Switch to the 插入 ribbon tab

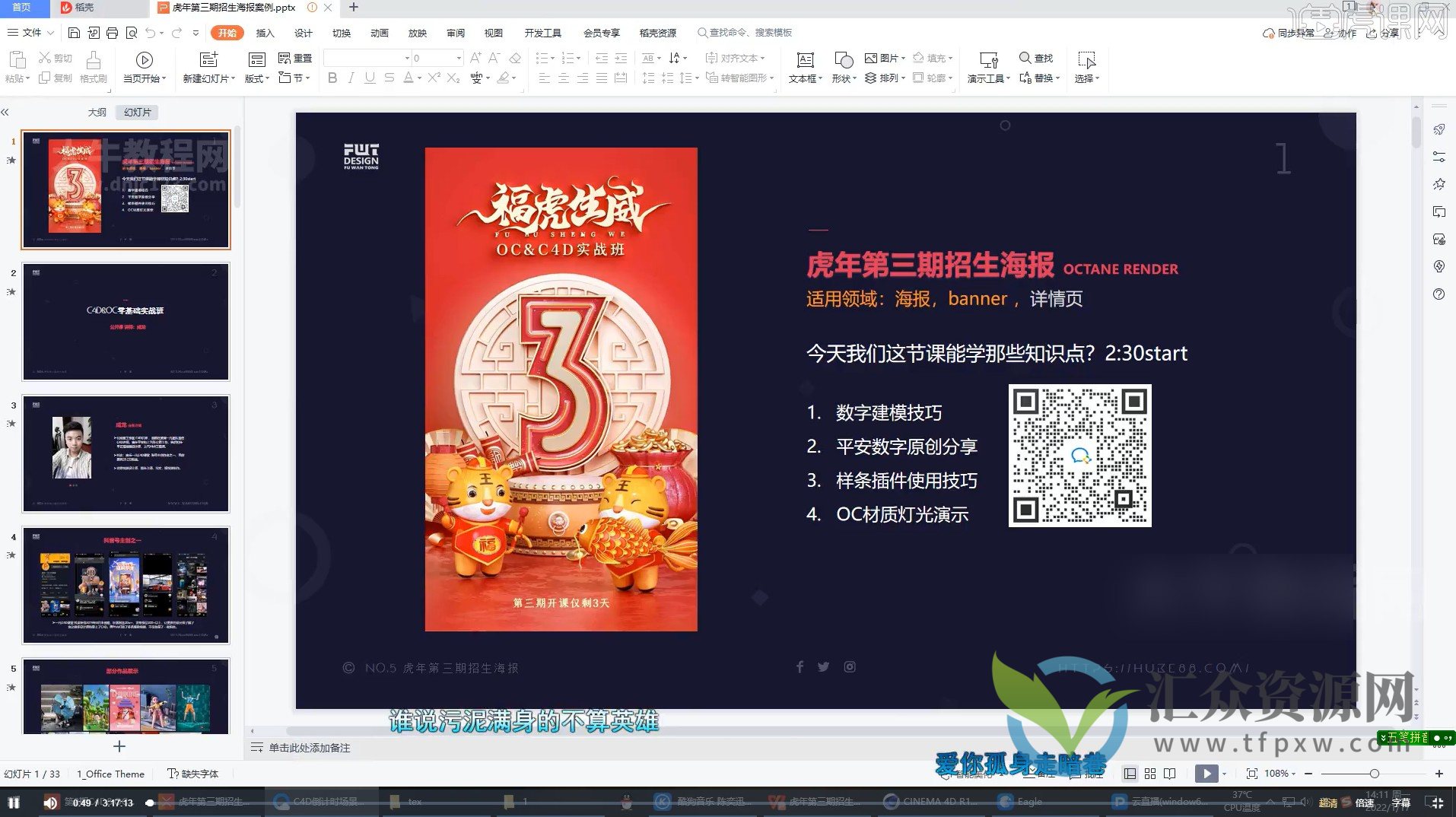point(265,33)
